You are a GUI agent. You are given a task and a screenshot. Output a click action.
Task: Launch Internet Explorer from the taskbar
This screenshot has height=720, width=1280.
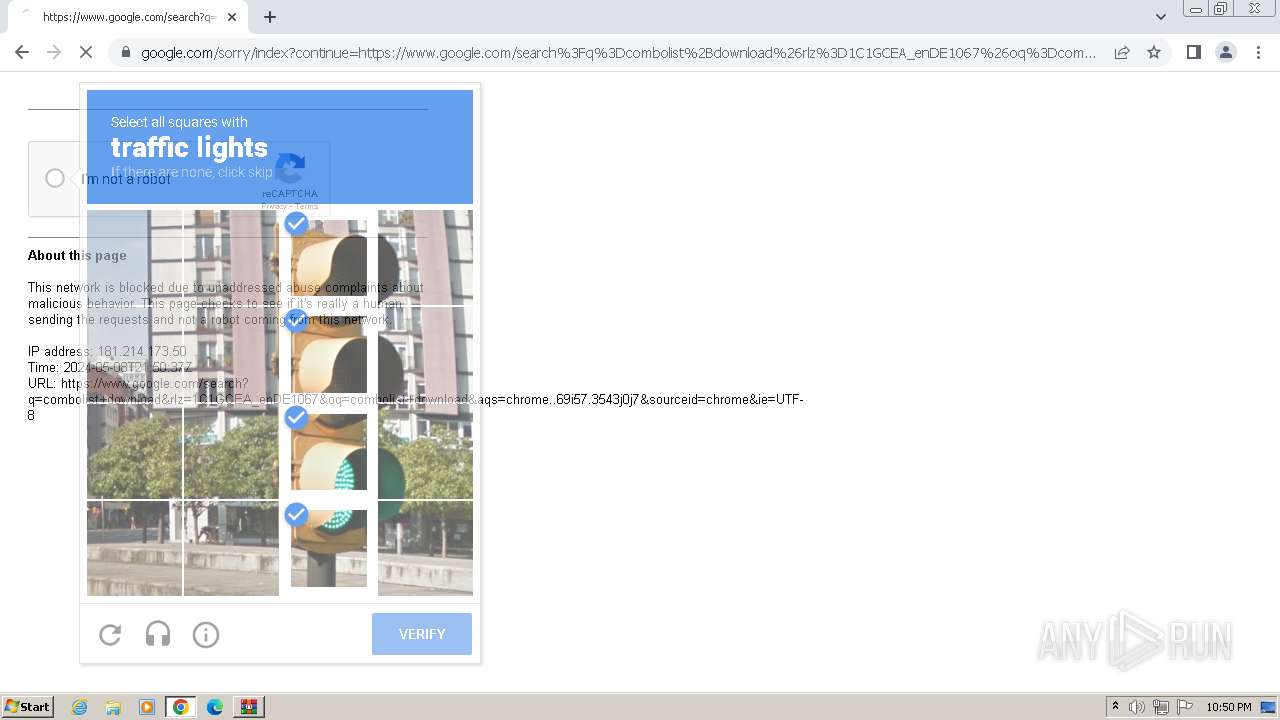click(x=79, y=707)
